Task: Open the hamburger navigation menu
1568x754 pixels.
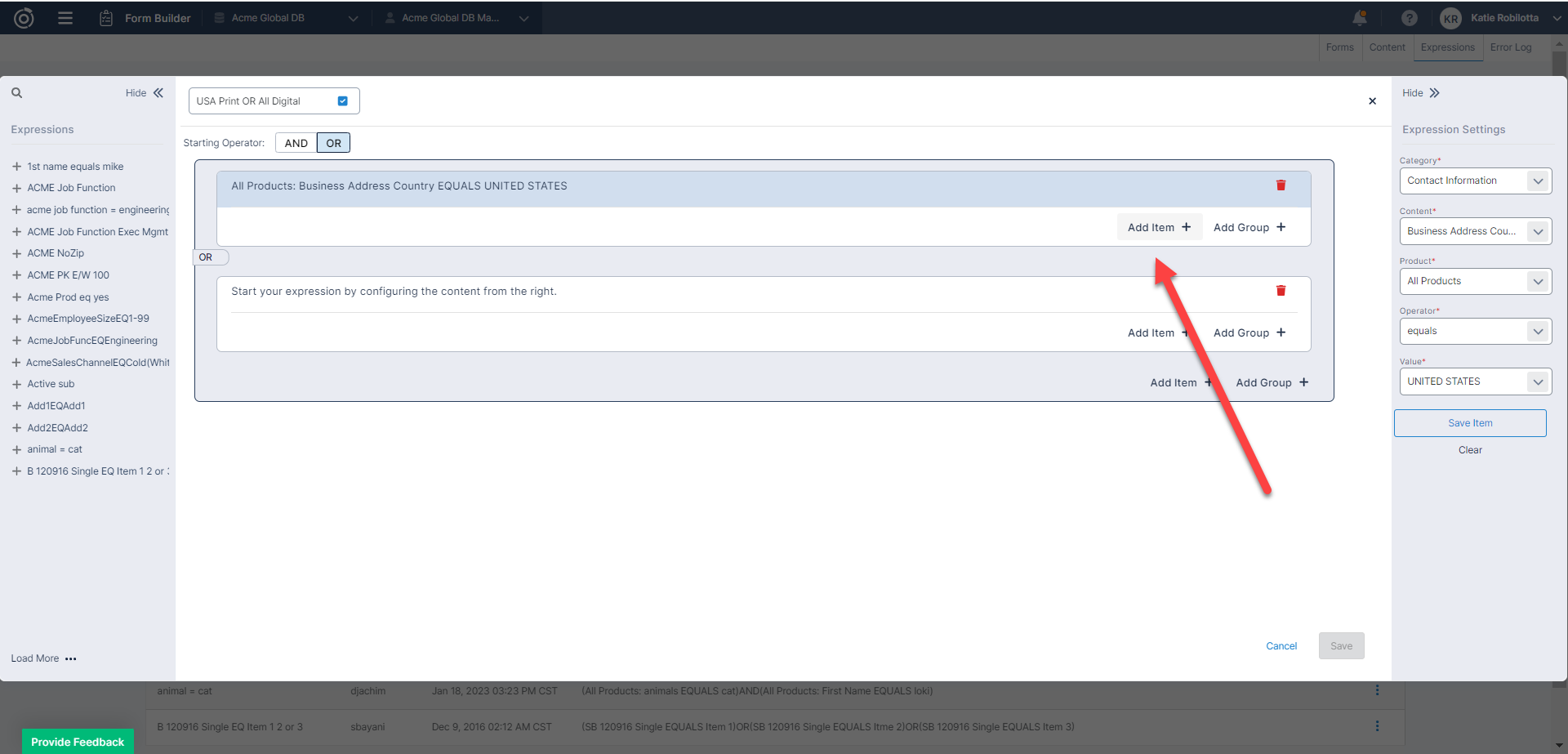Action: coord(65,18)
